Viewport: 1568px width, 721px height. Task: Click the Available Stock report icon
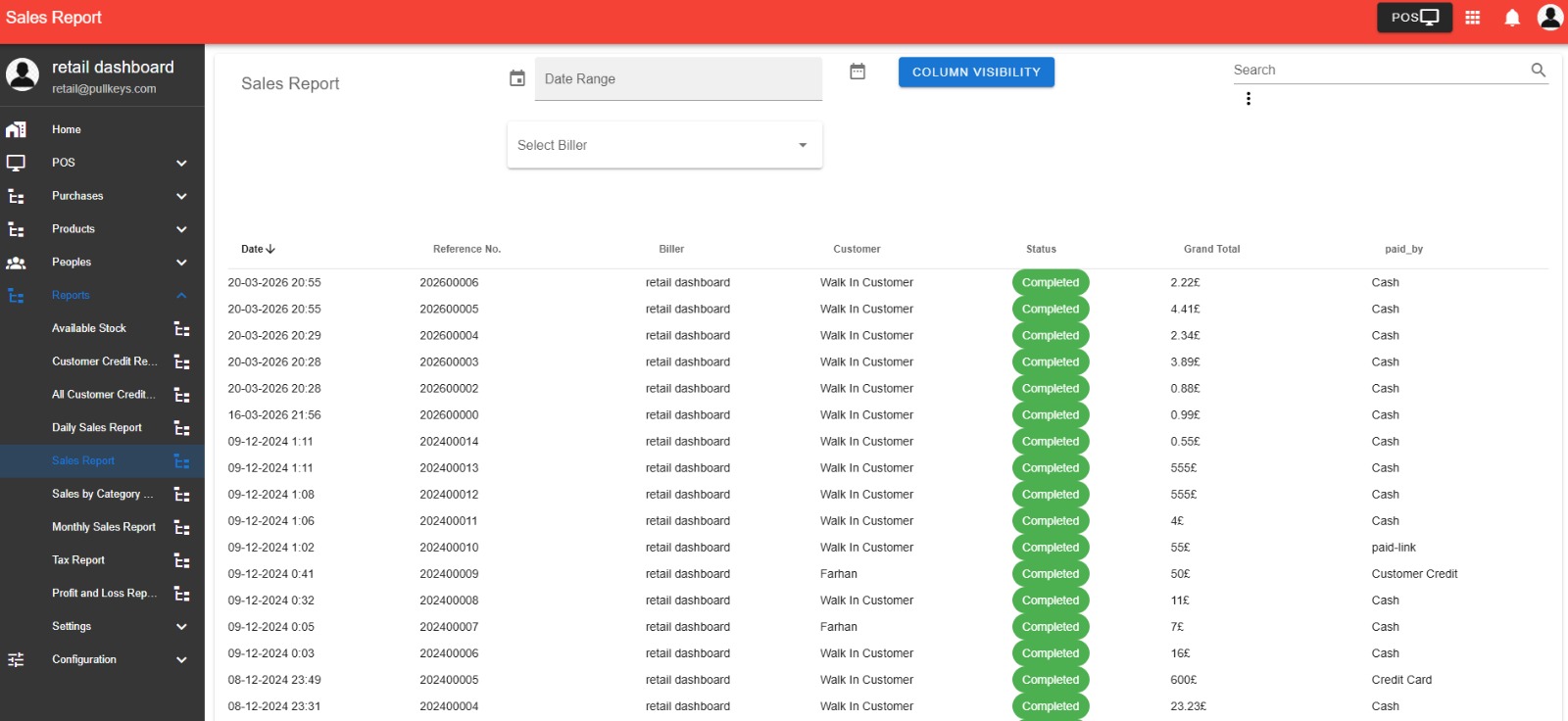(x=181, y=329)
